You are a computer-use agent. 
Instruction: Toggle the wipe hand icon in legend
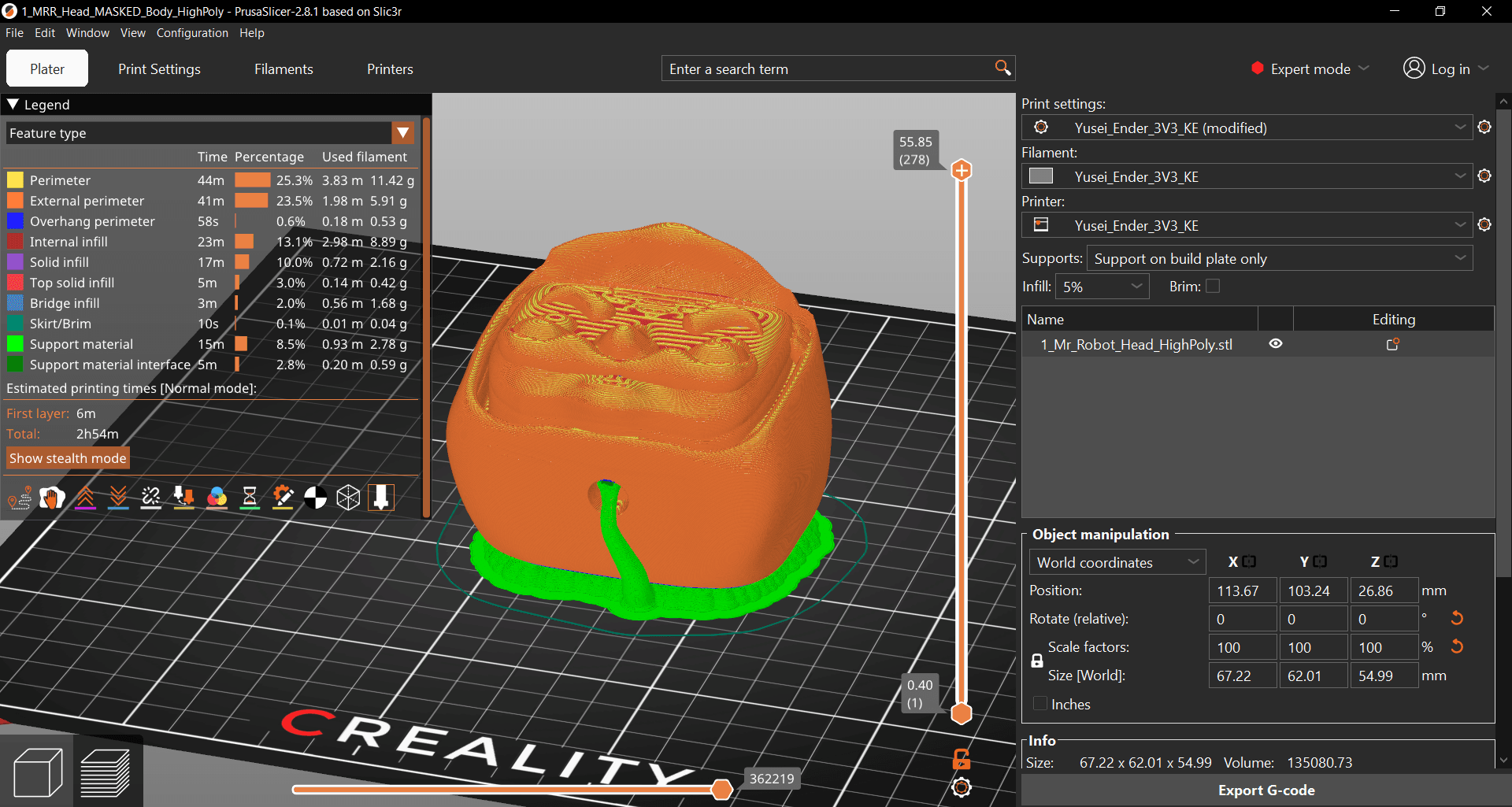coord(52,498)
